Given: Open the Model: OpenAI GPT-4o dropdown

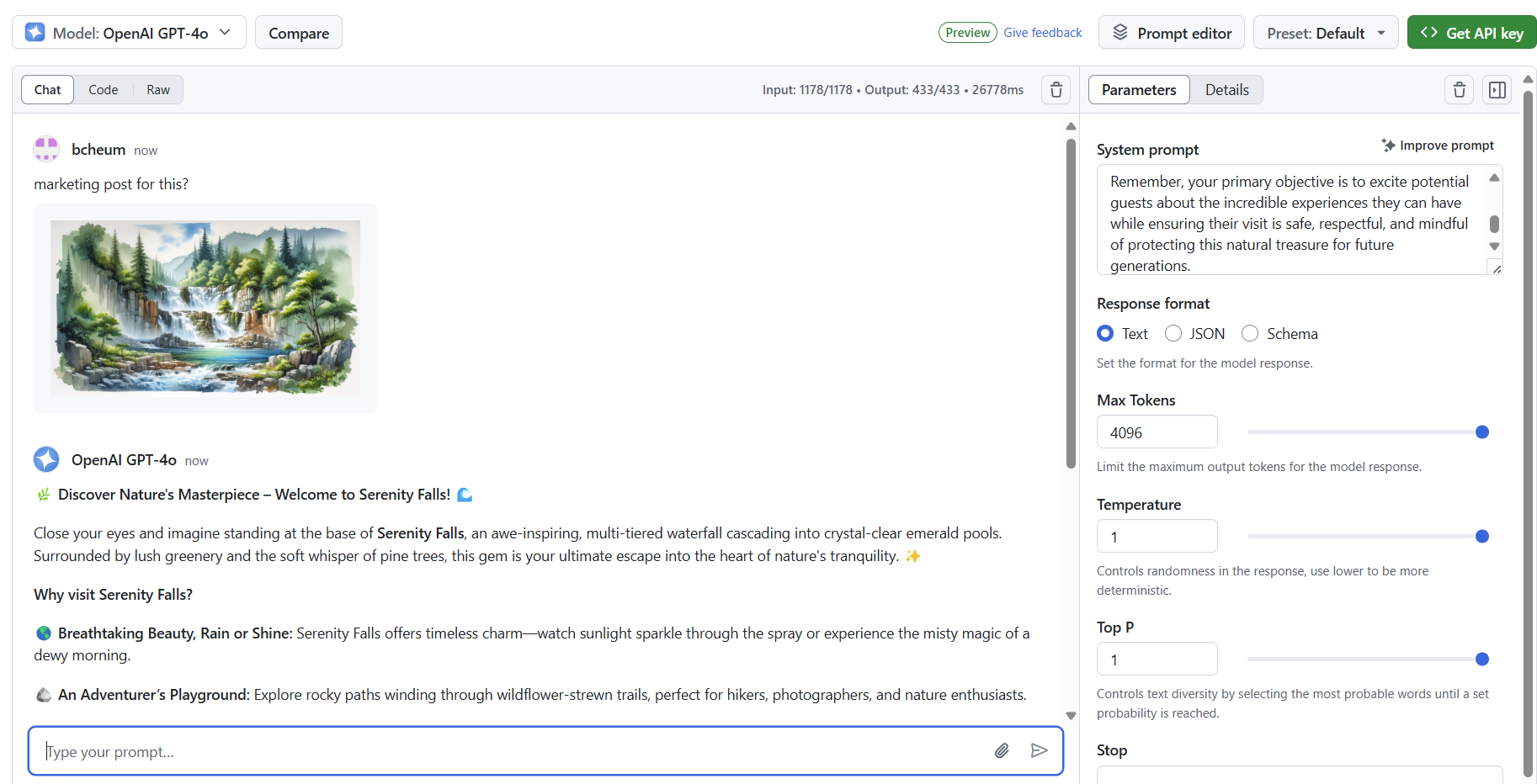Looking at the screenshot, I should [x=129, y=33].
